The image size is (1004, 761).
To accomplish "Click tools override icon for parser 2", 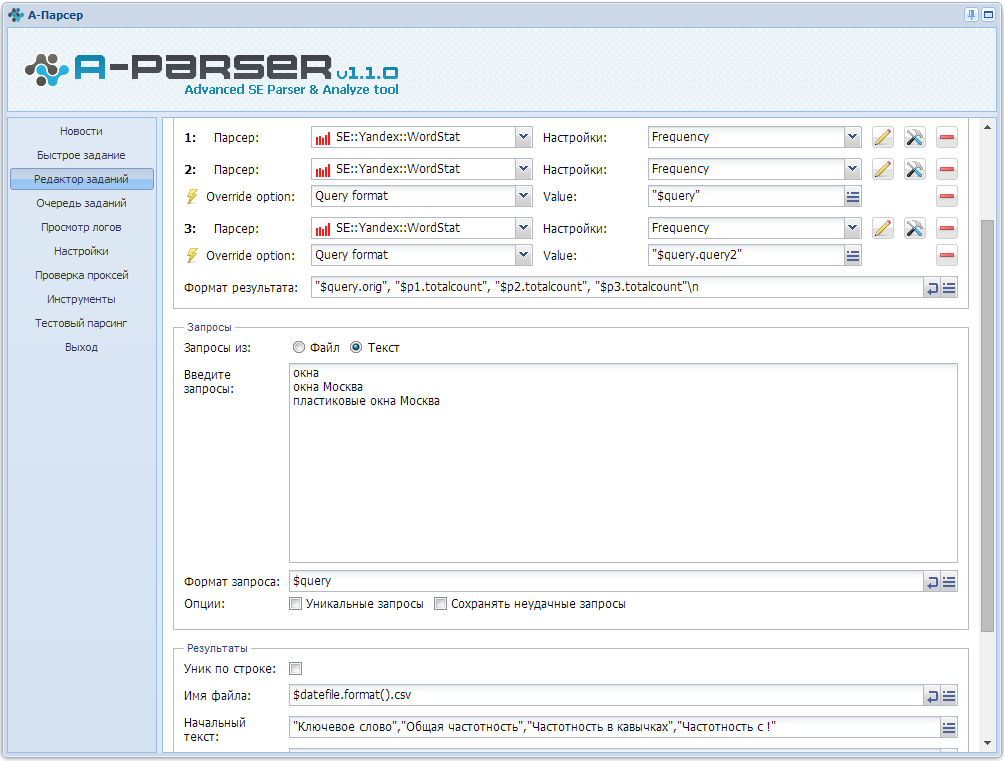I will point(914,169).
